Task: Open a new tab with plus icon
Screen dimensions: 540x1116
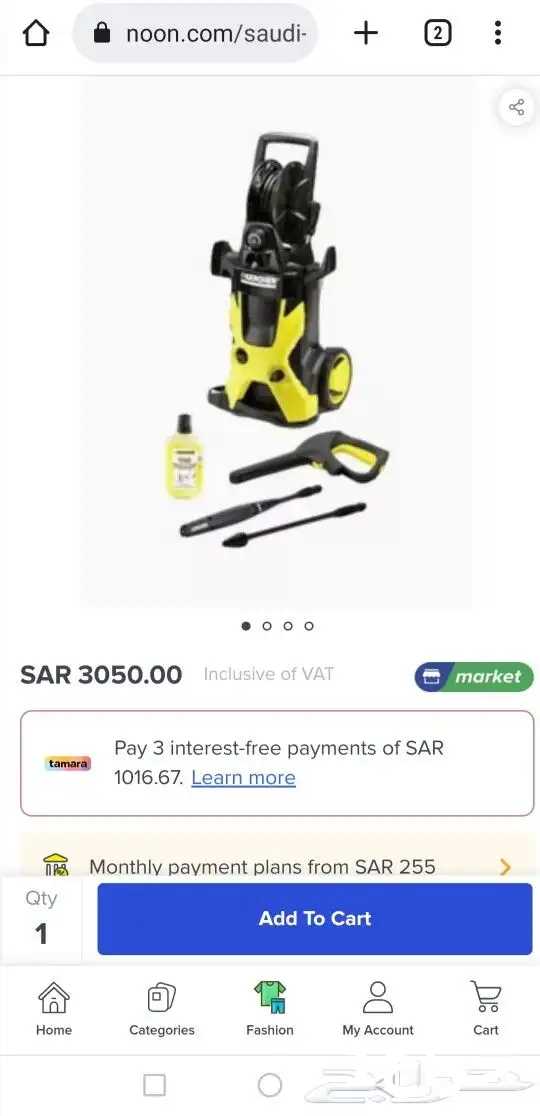Action: tap(366, 33)
